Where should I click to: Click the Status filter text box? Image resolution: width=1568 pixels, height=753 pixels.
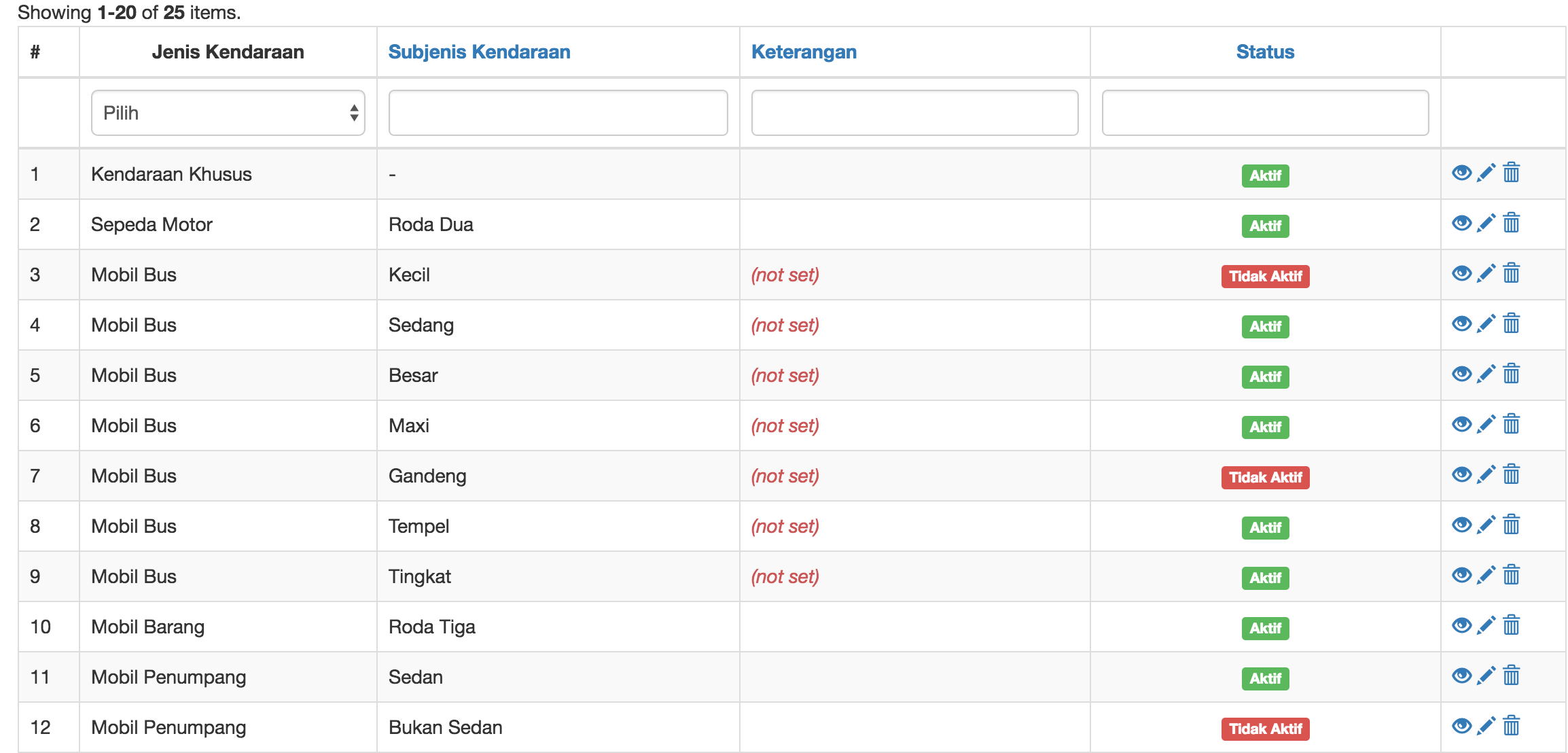pyautogui.click(x=1265, y=113)
